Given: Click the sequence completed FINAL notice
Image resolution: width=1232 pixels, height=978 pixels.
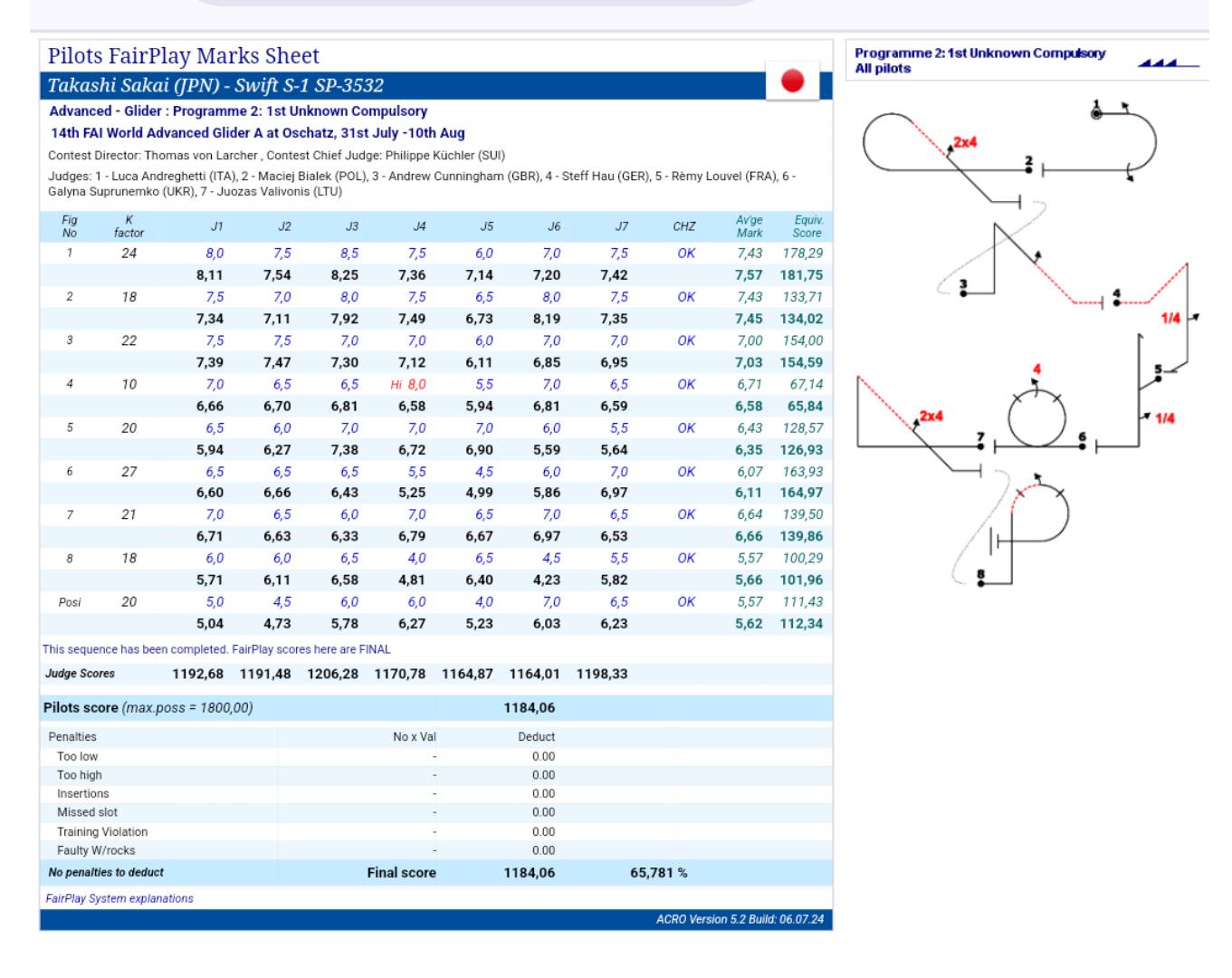Looking at the screenshot, I should point(216,649).
